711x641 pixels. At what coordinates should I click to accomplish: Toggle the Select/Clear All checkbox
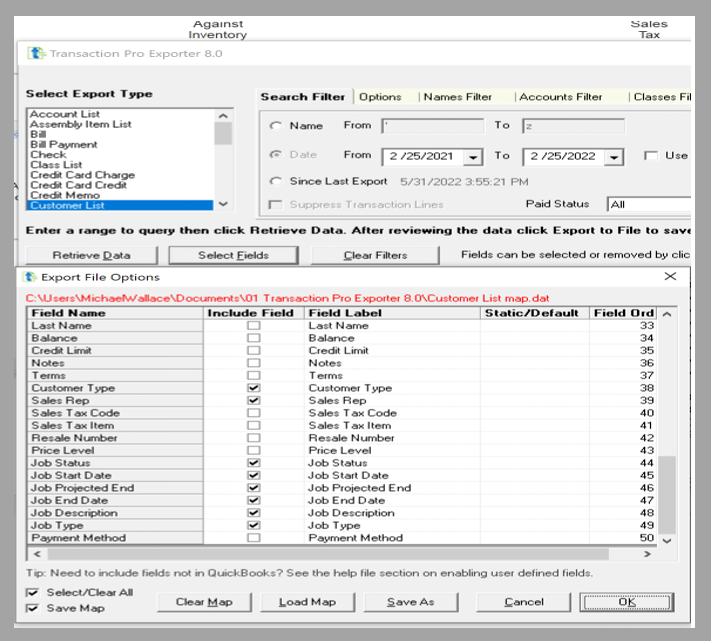pyautogui.click(x=32, y=592)
